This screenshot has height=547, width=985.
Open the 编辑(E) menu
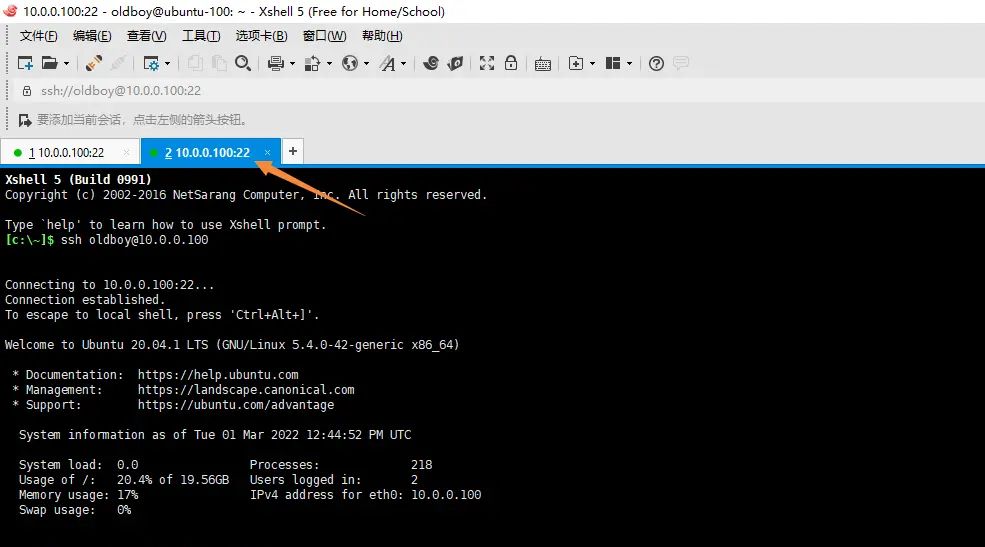tap(92, 36)
